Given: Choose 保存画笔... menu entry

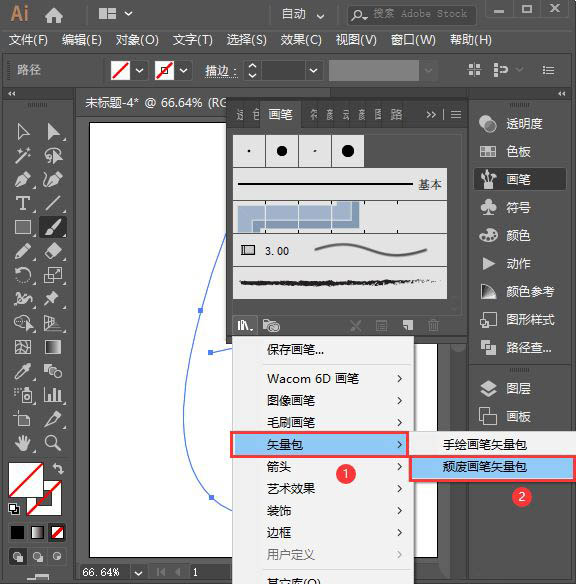Looking at the screenshot, I should pos(322,350).
